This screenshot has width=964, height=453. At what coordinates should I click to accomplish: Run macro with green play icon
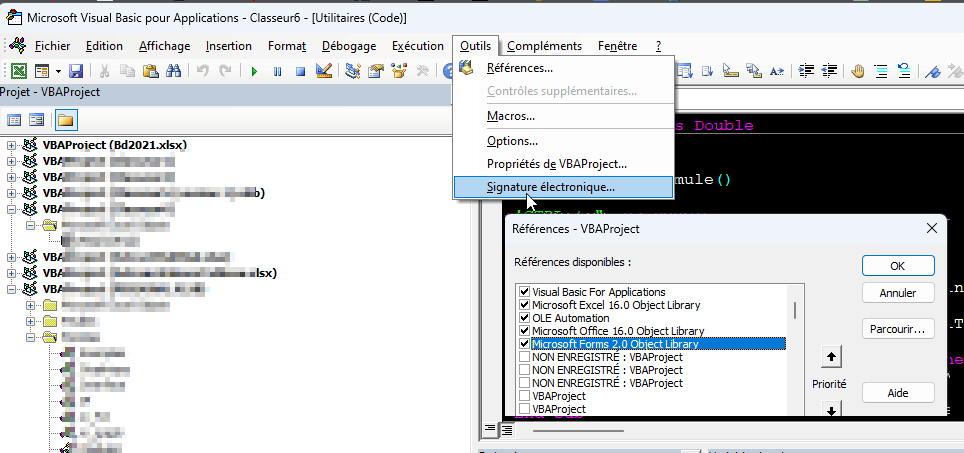pos(254,71)
